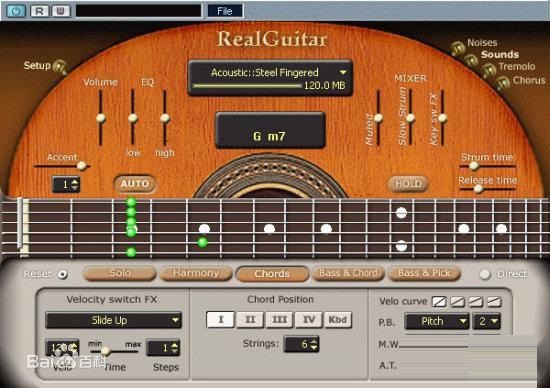Select chord position I
Image resolution: width=550 pixels, height=388 pixels.
(221, 320)
